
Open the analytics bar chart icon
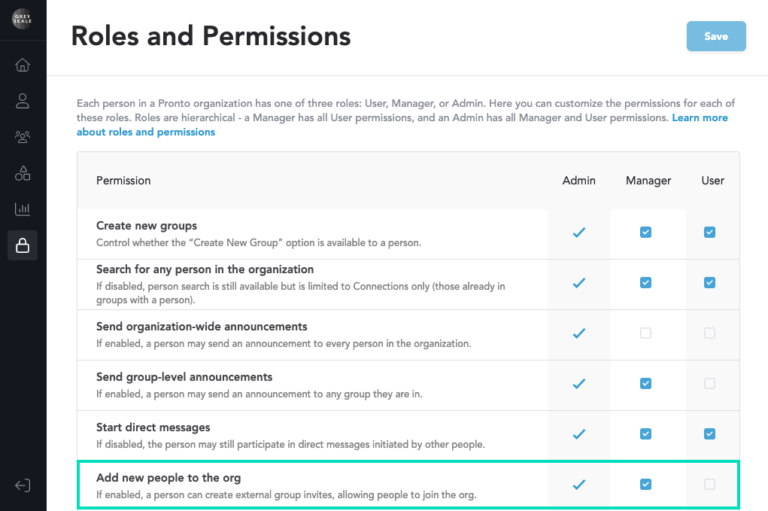[x=23, y=209]
